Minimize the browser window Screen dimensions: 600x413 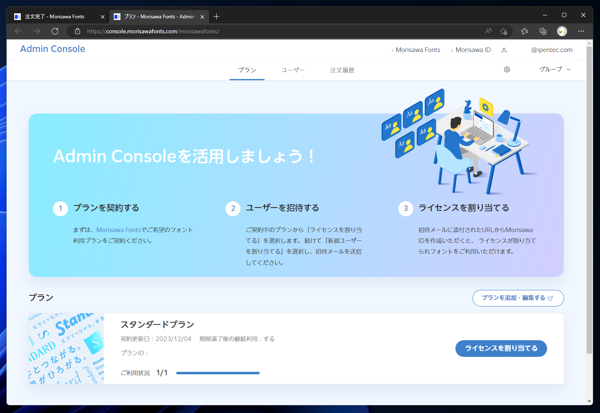(545, 15)
